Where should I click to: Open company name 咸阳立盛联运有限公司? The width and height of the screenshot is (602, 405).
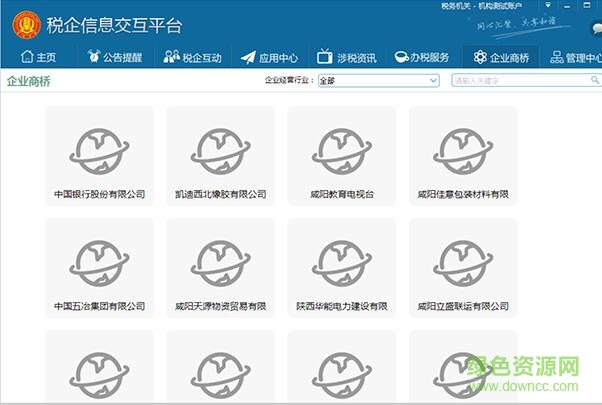[463, 306]
